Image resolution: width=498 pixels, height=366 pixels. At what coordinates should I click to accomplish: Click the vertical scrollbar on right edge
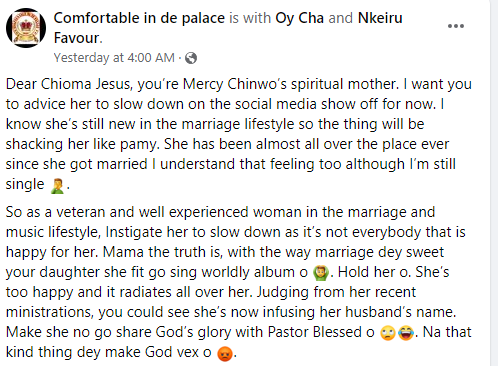[494, 183]
